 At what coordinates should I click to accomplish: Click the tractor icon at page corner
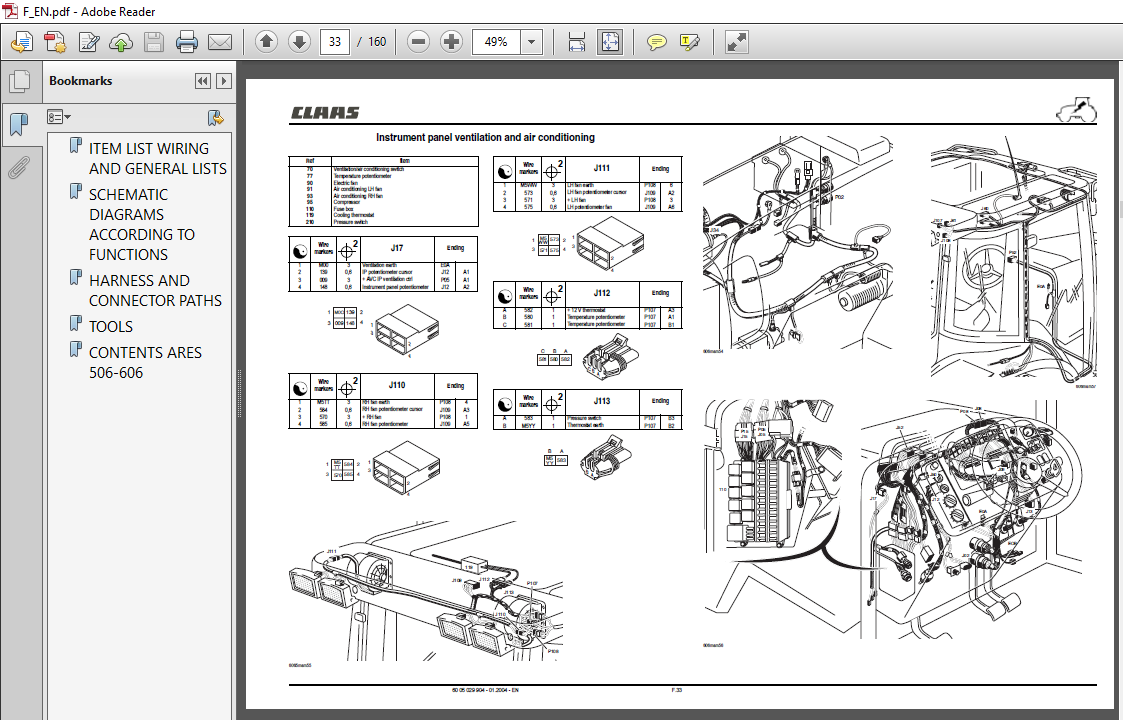(1076, 110)
